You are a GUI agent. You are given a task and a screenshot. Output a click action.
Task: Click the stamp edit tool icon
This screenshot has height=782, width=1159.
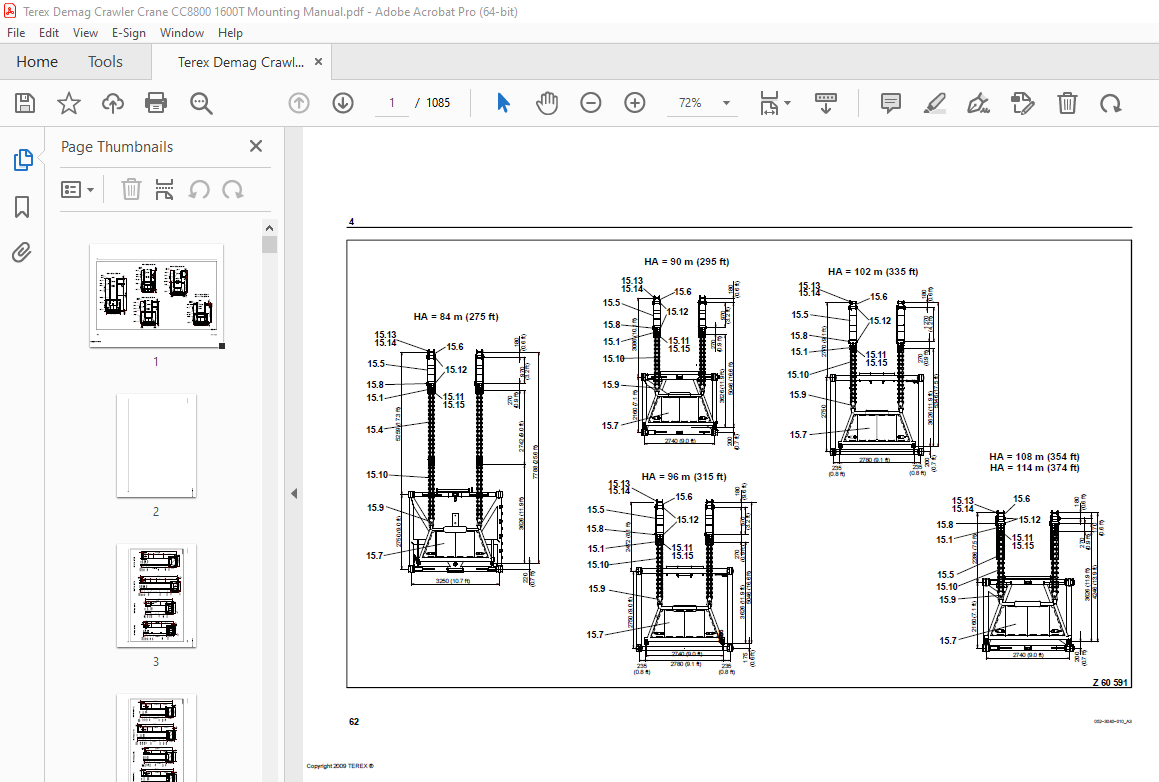pyautogui.click(x=1023, y=103)
